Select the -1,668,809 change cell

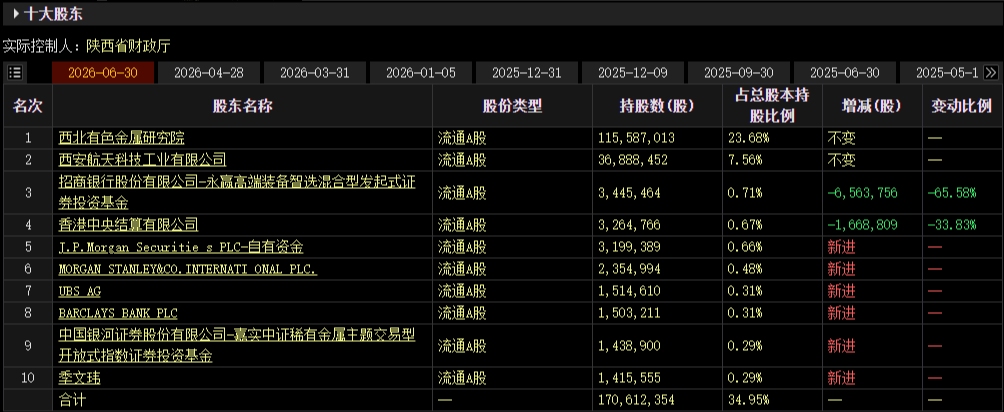click(862, 225)
